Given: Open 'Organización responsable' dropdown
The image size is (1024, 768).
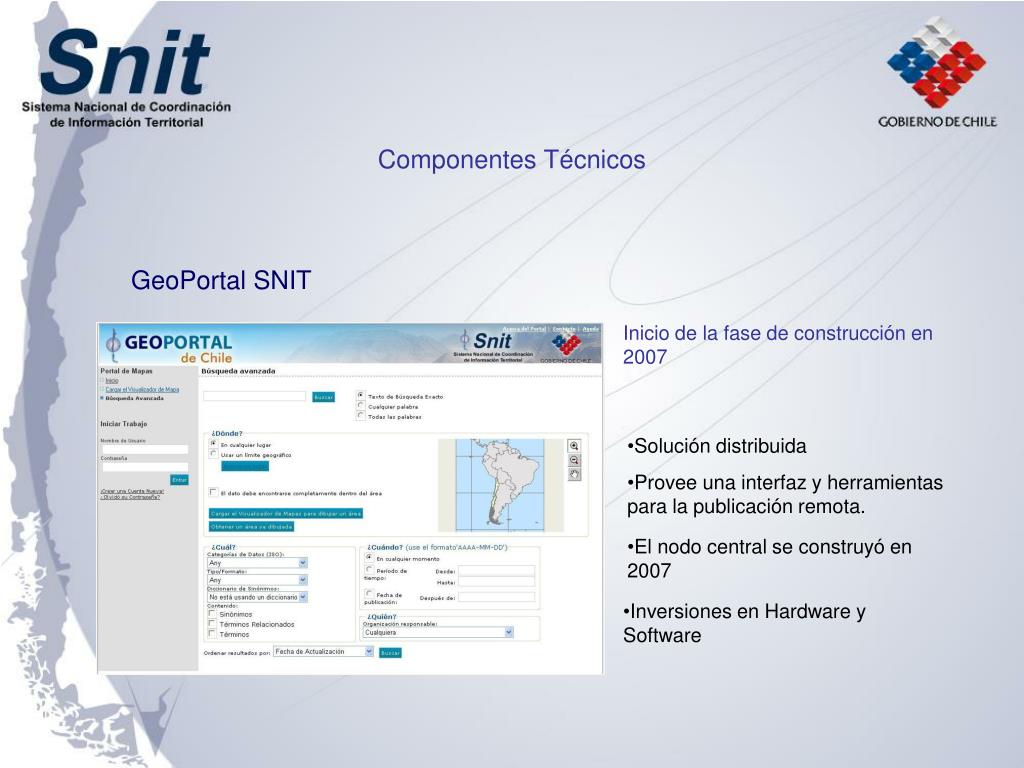Looking at the screenshot, I should (x=438, y=632).
